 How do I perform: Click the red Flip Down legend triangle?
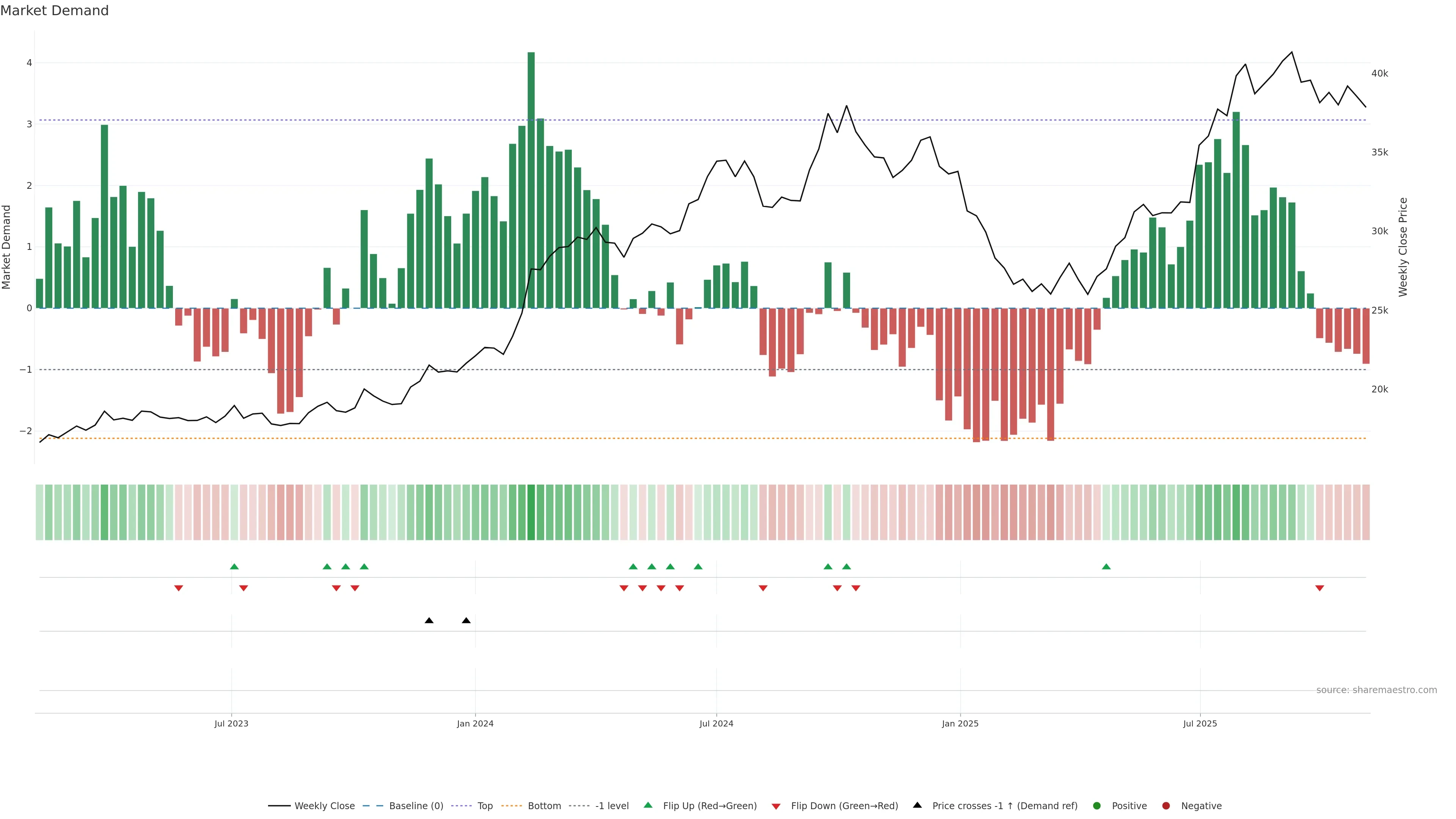tap(776, 806)
